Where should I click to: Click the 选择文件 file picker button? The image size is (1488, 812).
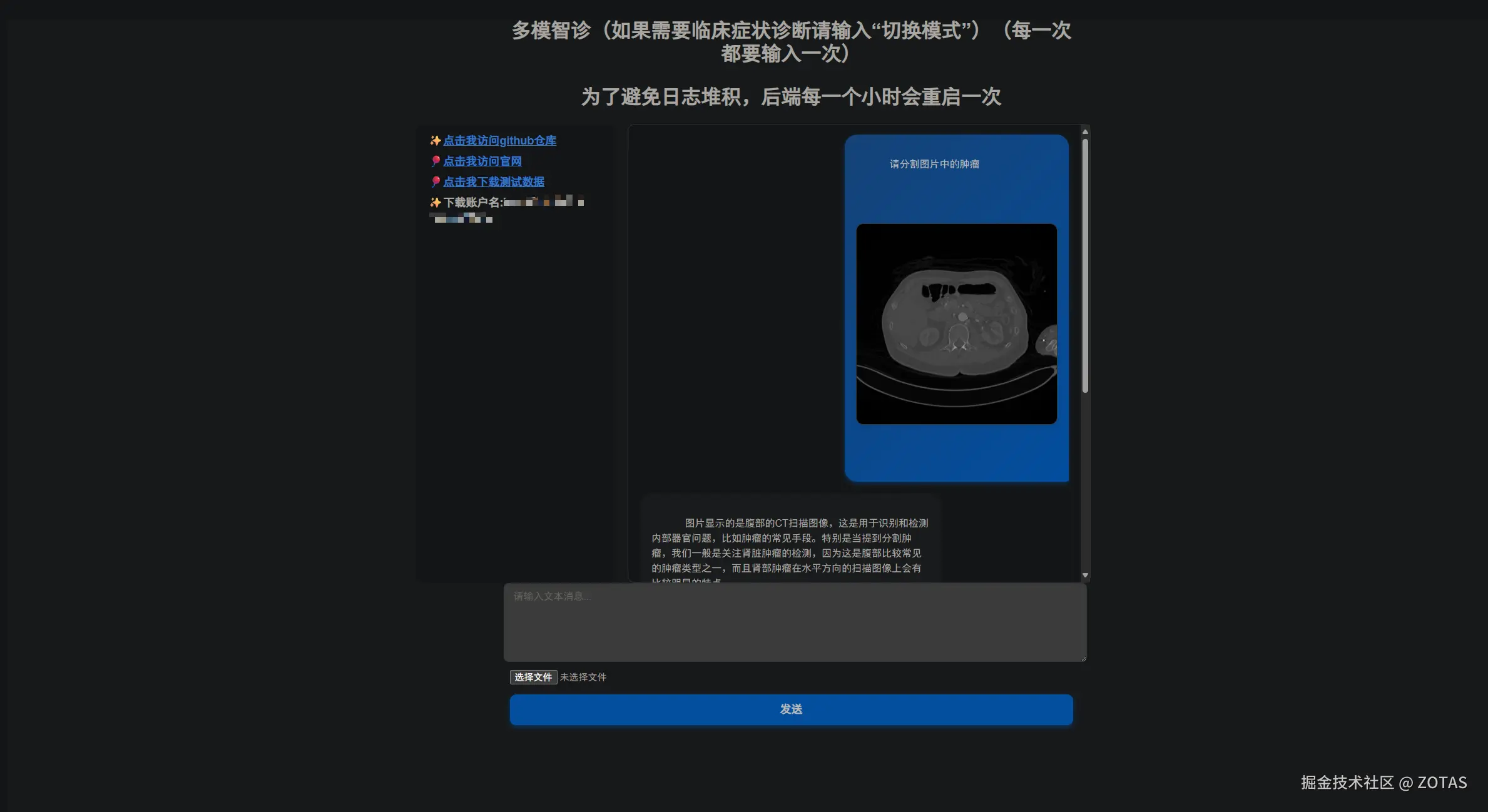(533, 677)
